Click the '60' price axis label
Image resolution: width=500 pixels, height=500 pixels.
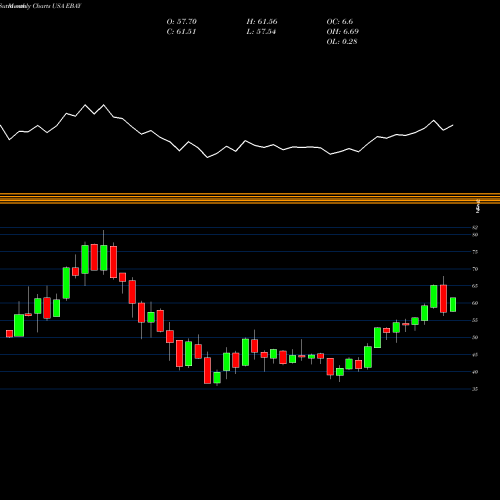pos(475,303)
